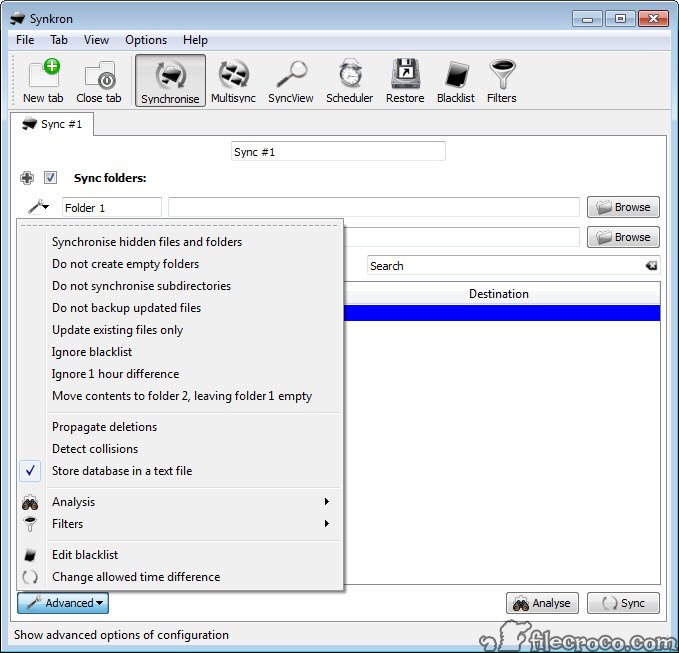This screenshot has width=679, height=653.
Task: Enable Synchronise hidden files and folders
Action: (180, 242)
